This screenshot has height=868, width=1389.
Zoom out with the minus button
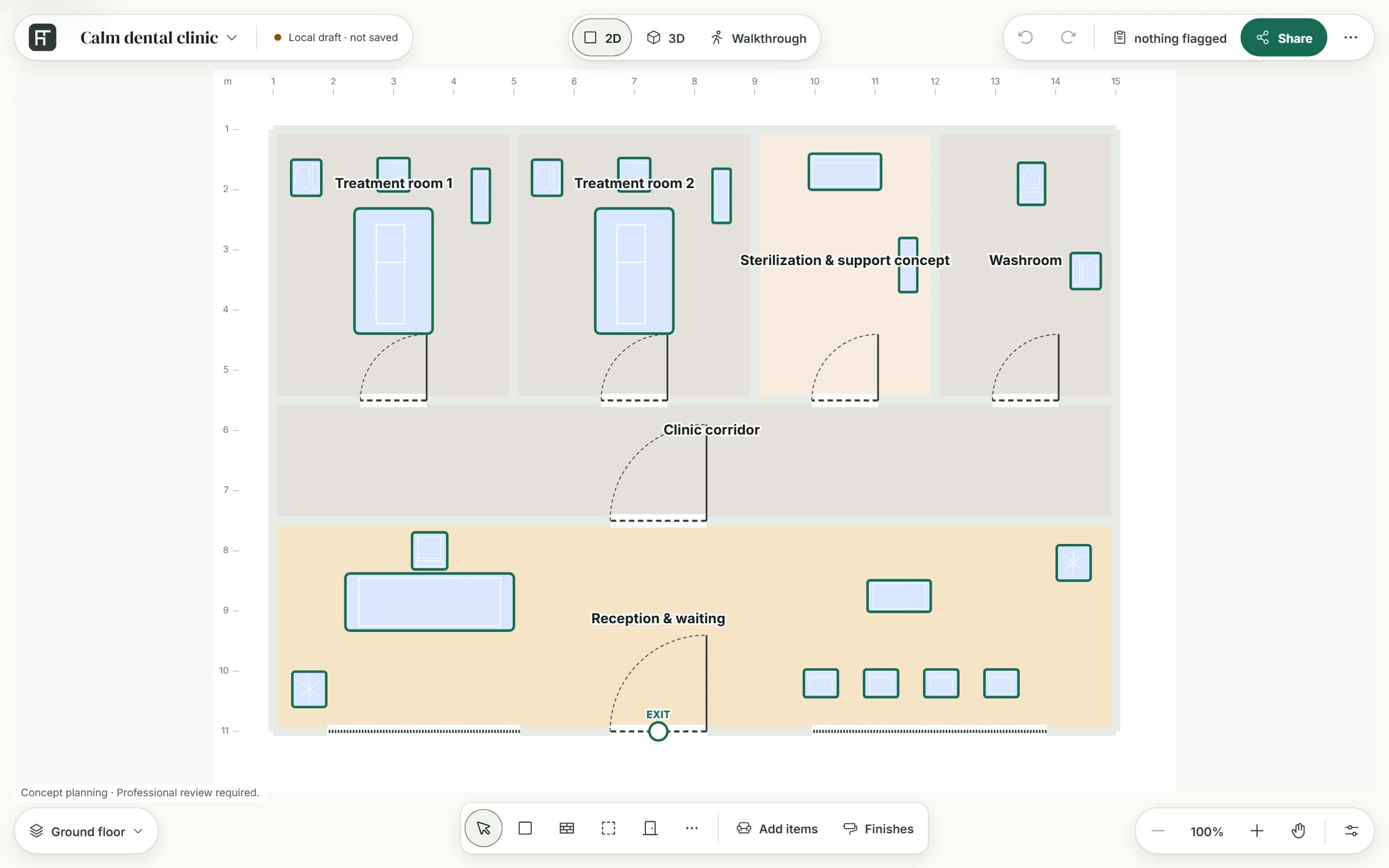tap(1158, 831)
